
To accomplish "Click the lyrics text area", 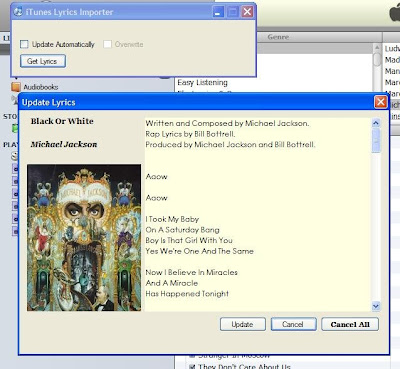I will 258,215.
